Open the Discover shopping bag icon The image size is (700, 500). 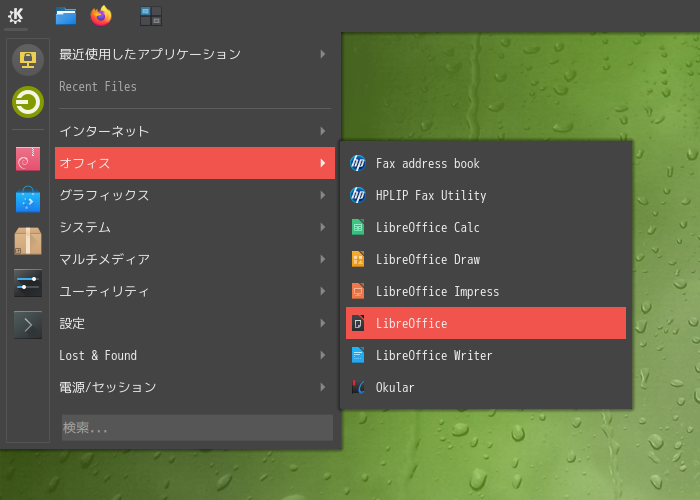[28, 200]
